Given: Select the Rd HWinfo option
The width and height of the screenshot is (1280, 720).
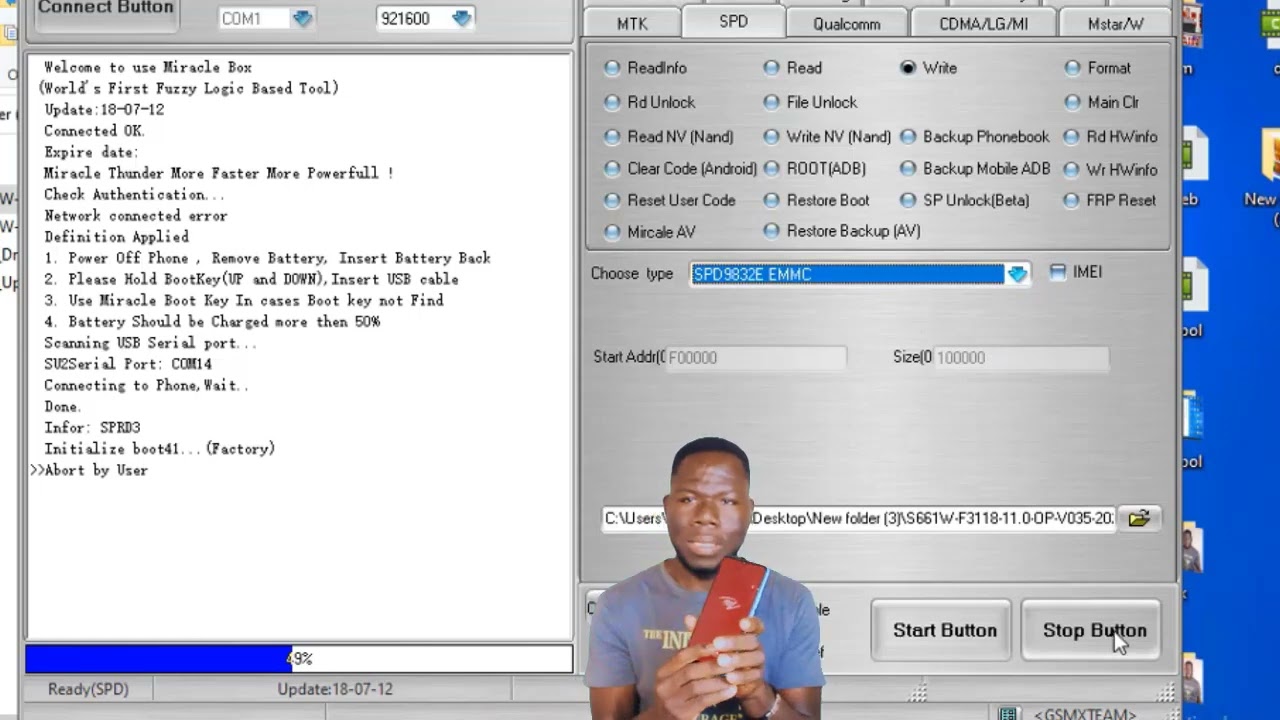Looking at the screenshot, I should point(1110,137).
